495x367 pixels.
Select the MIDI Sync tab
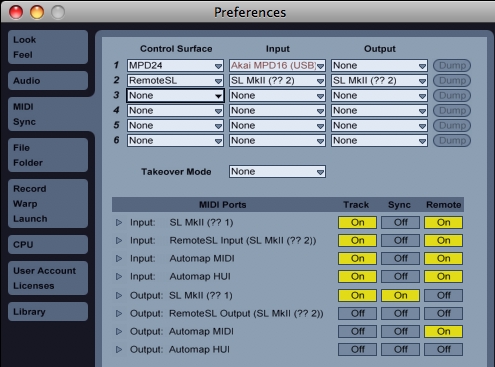[48, 114]
